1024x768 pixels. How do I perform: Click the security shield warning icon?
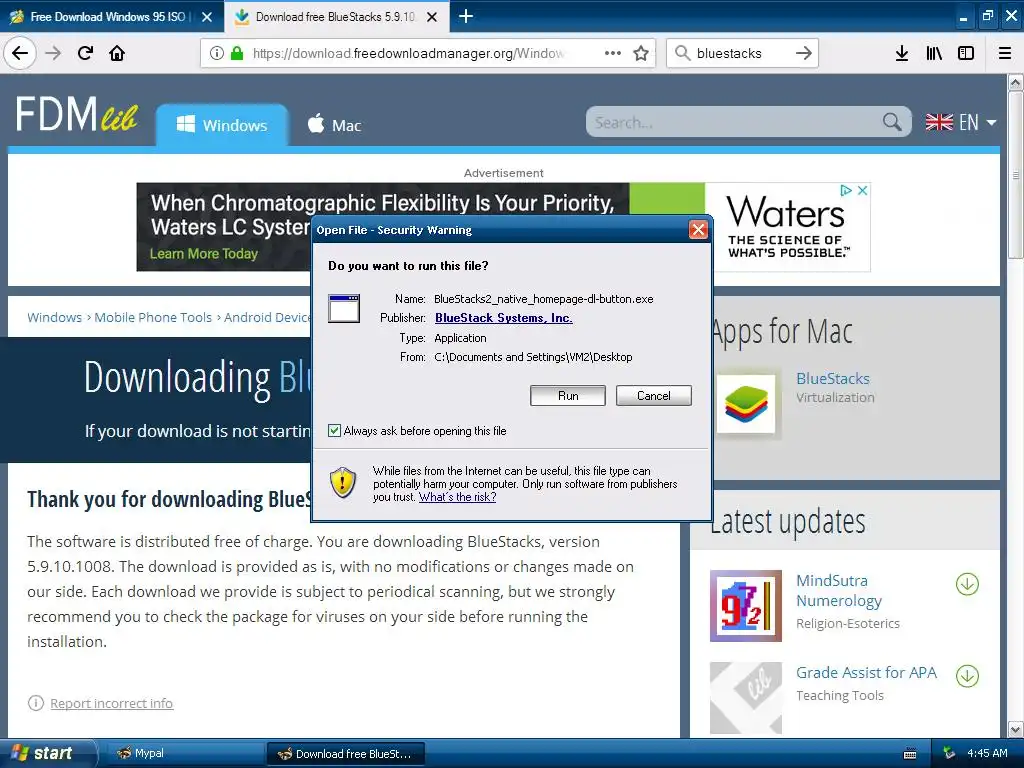click(343, 483)
